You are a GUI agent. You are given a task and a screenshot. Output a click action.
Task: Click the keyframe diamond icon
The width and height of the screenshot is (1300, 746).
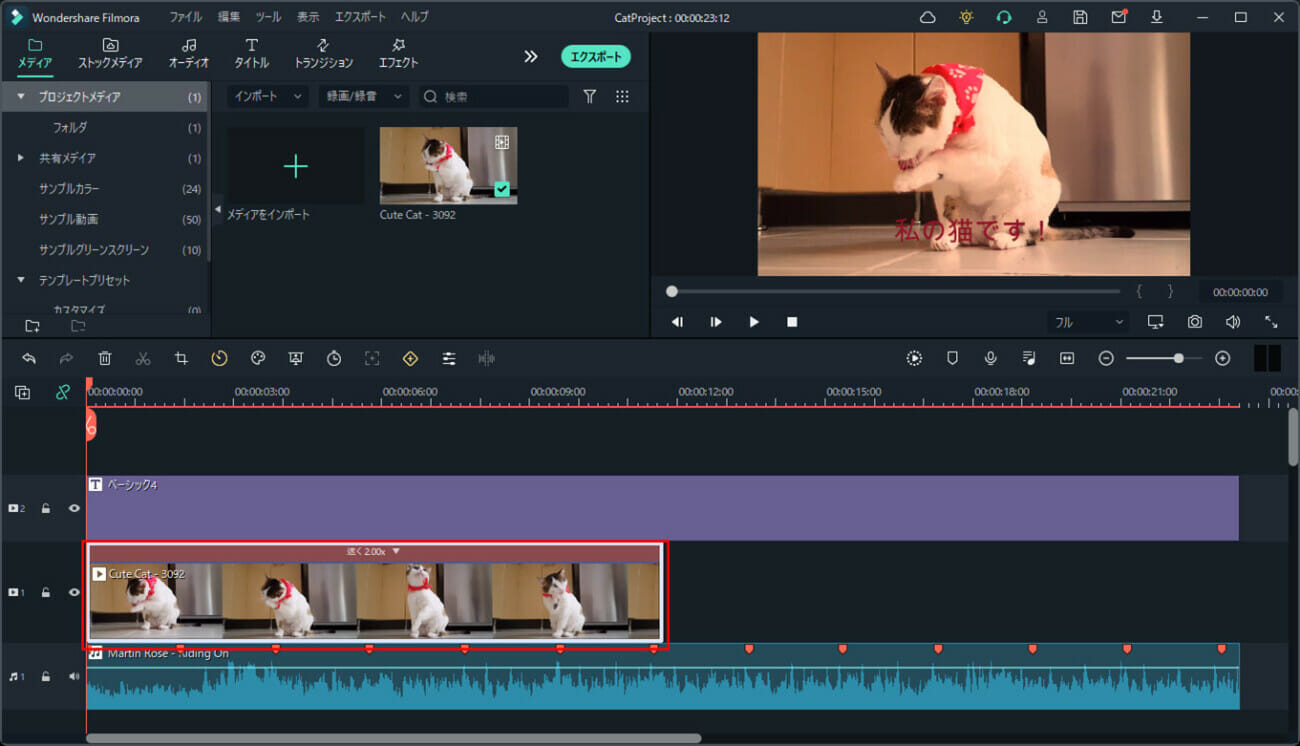(x=410, y=358)
